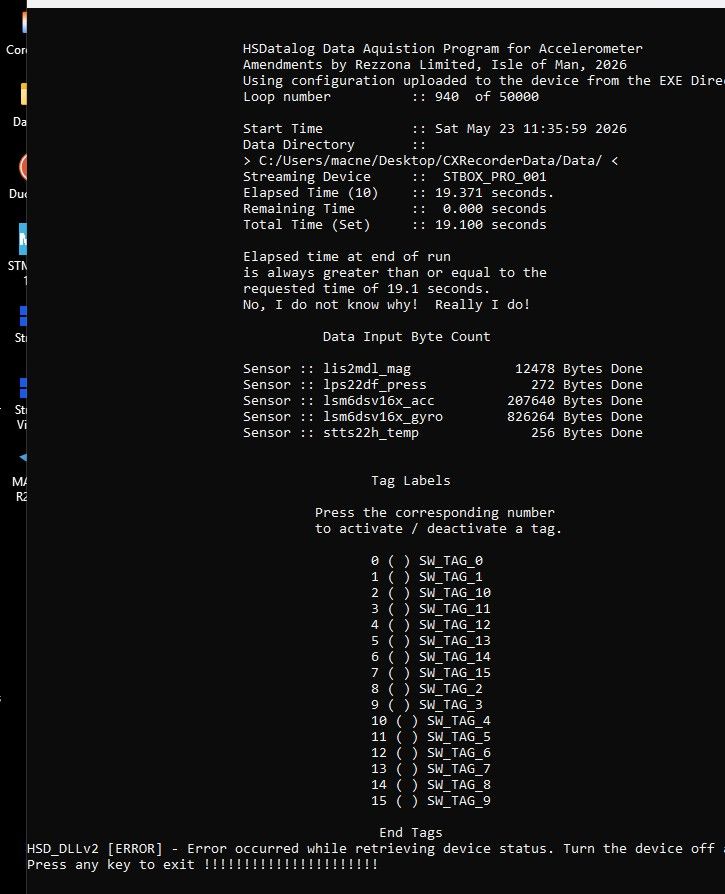Click the byte count "272 Bytes Done"

pos(586,385)
